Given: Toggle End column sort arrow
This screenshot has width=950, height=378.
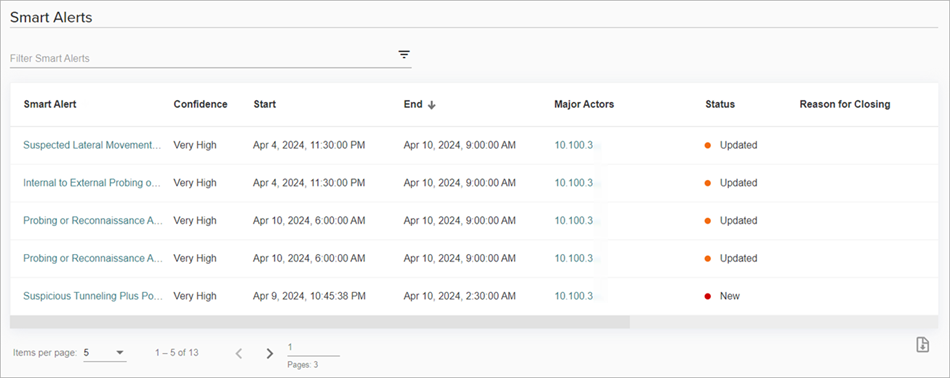Looking at the screenshot, I should [x=431, y=105].
